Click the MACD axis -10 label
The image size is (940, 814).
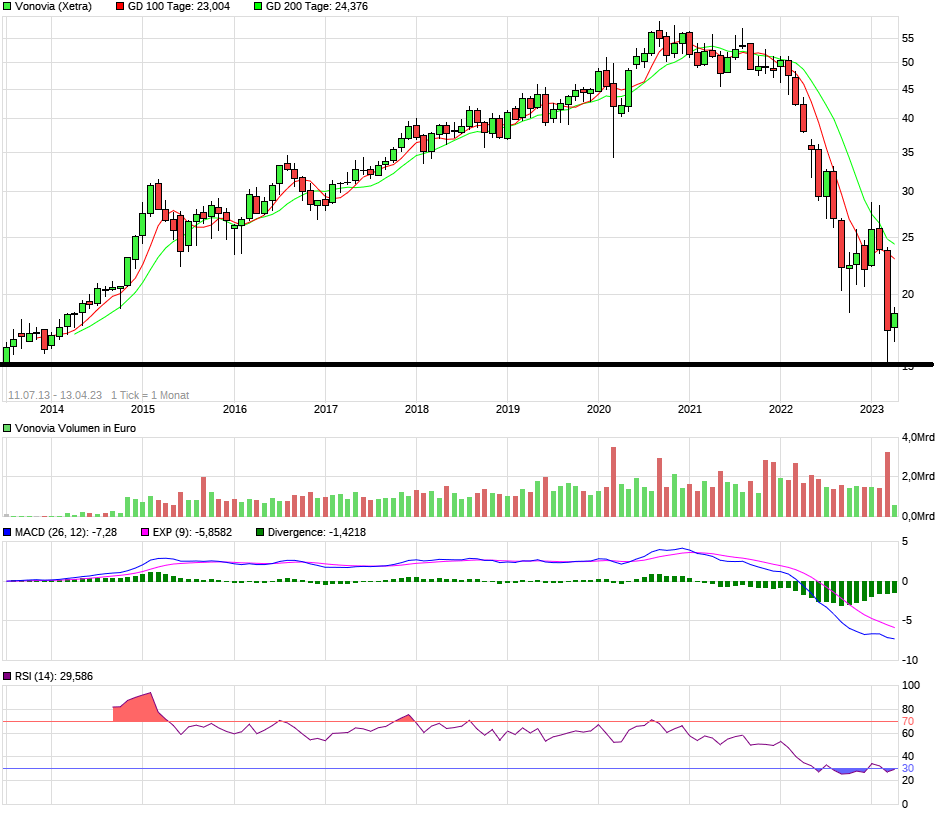tap(910, 661)
